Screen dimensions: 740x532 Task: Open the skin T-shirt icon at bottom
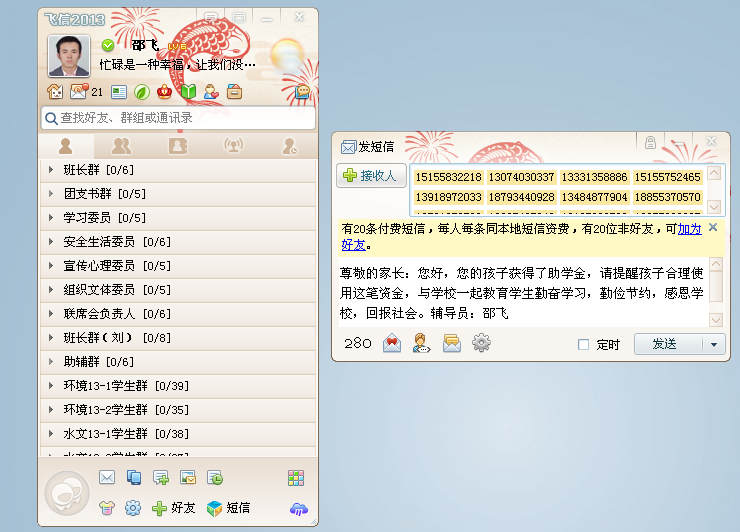(x=107, y=508)
